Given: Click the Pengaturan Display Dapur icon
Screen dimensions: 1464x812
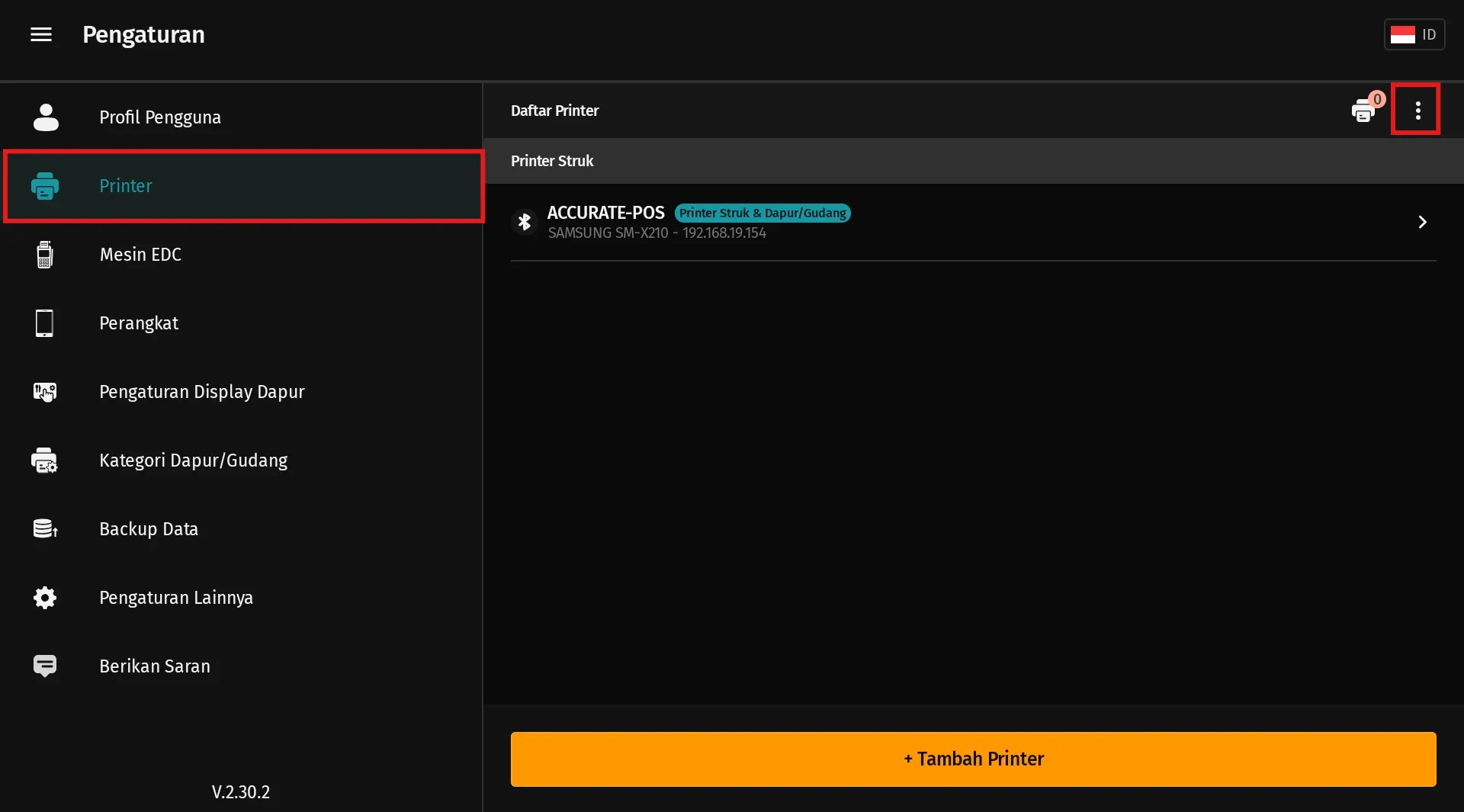Looking at the screenshot, I should (x=45, y=392).
